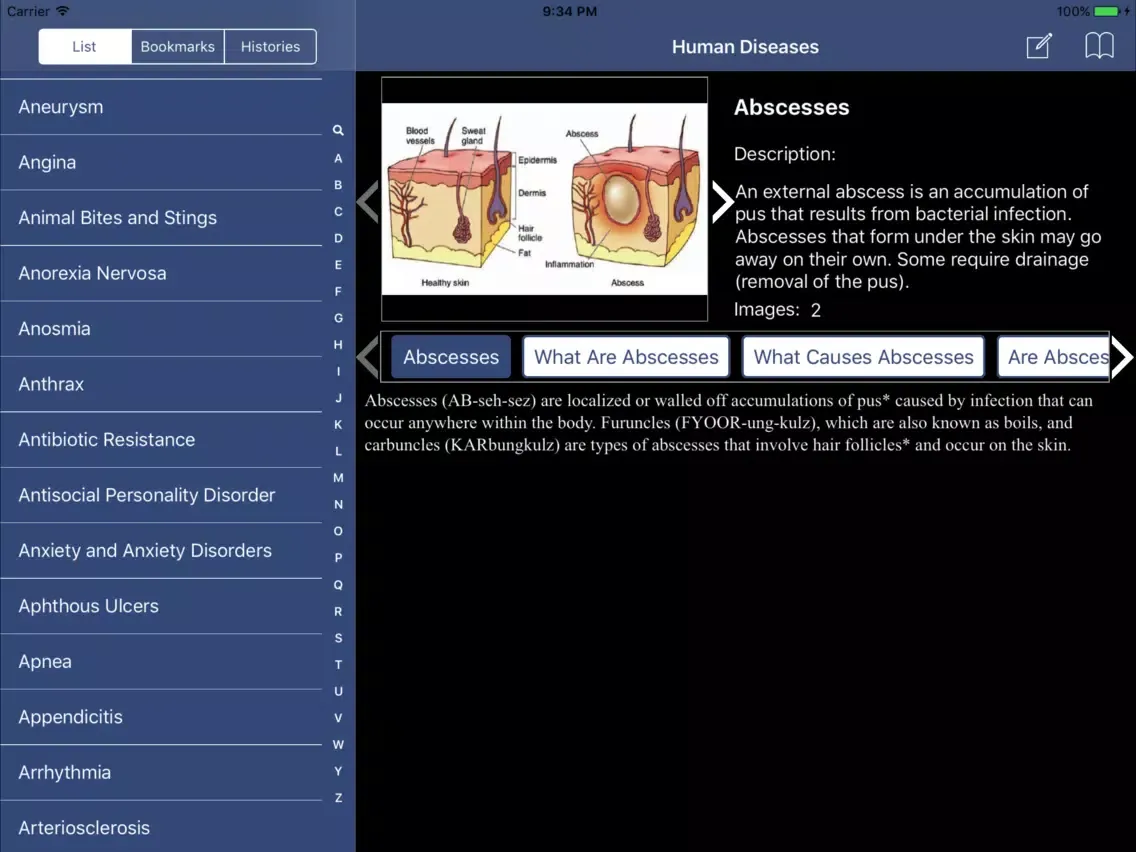
Task: Open Antisocial Personality Disorder entry
Action: [x=161, y=495]
